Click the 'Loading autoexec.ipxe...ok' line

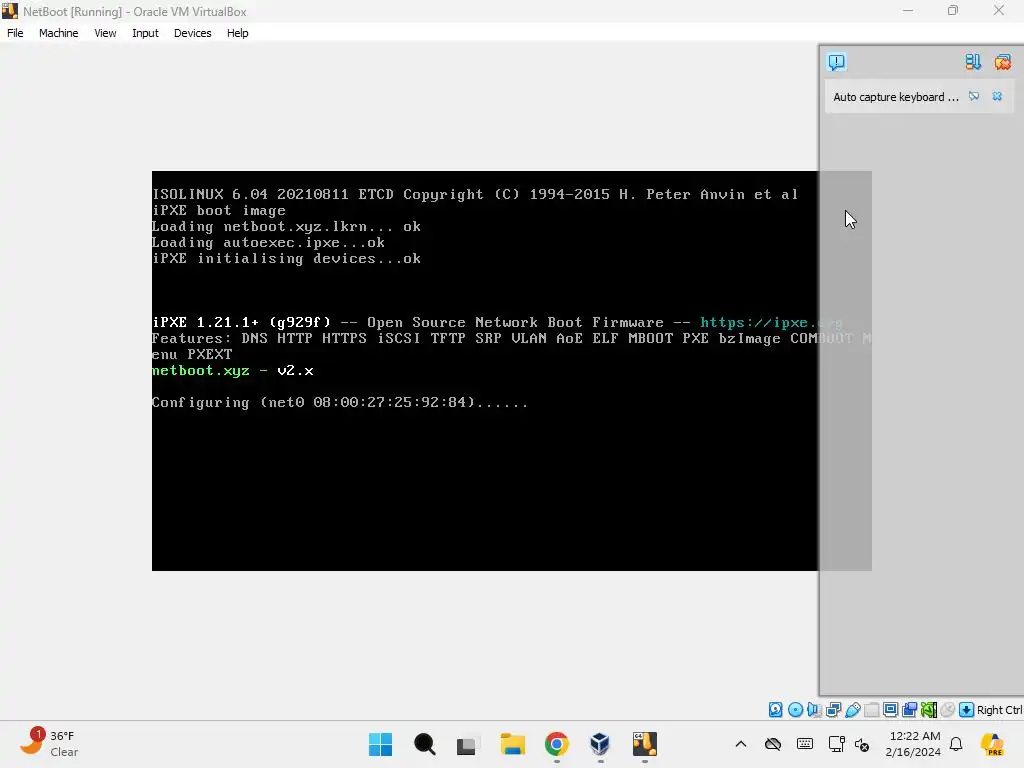[x=268, y=243]
